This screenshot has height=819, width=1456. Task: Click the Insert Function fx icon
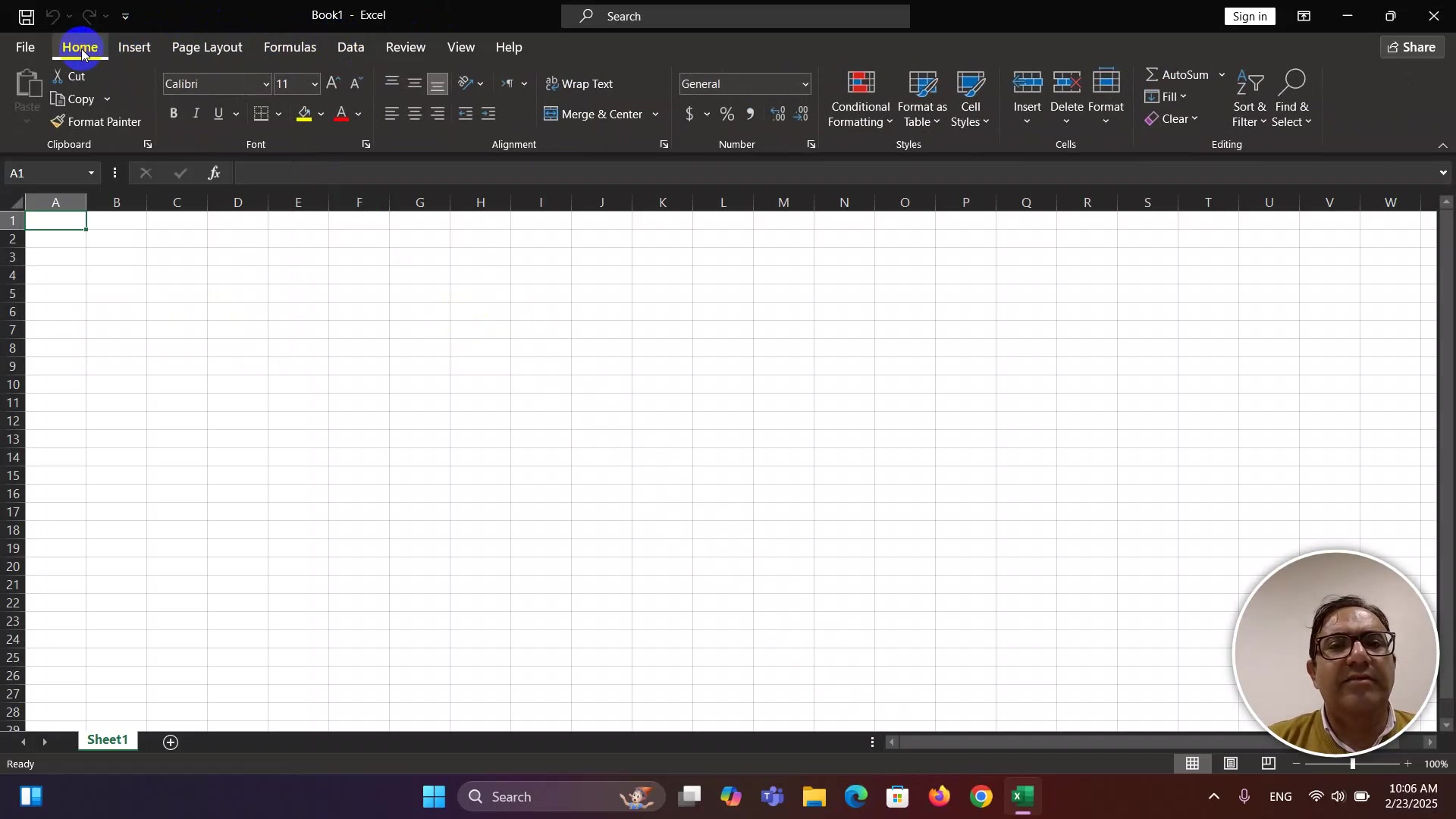coord(215,174)
